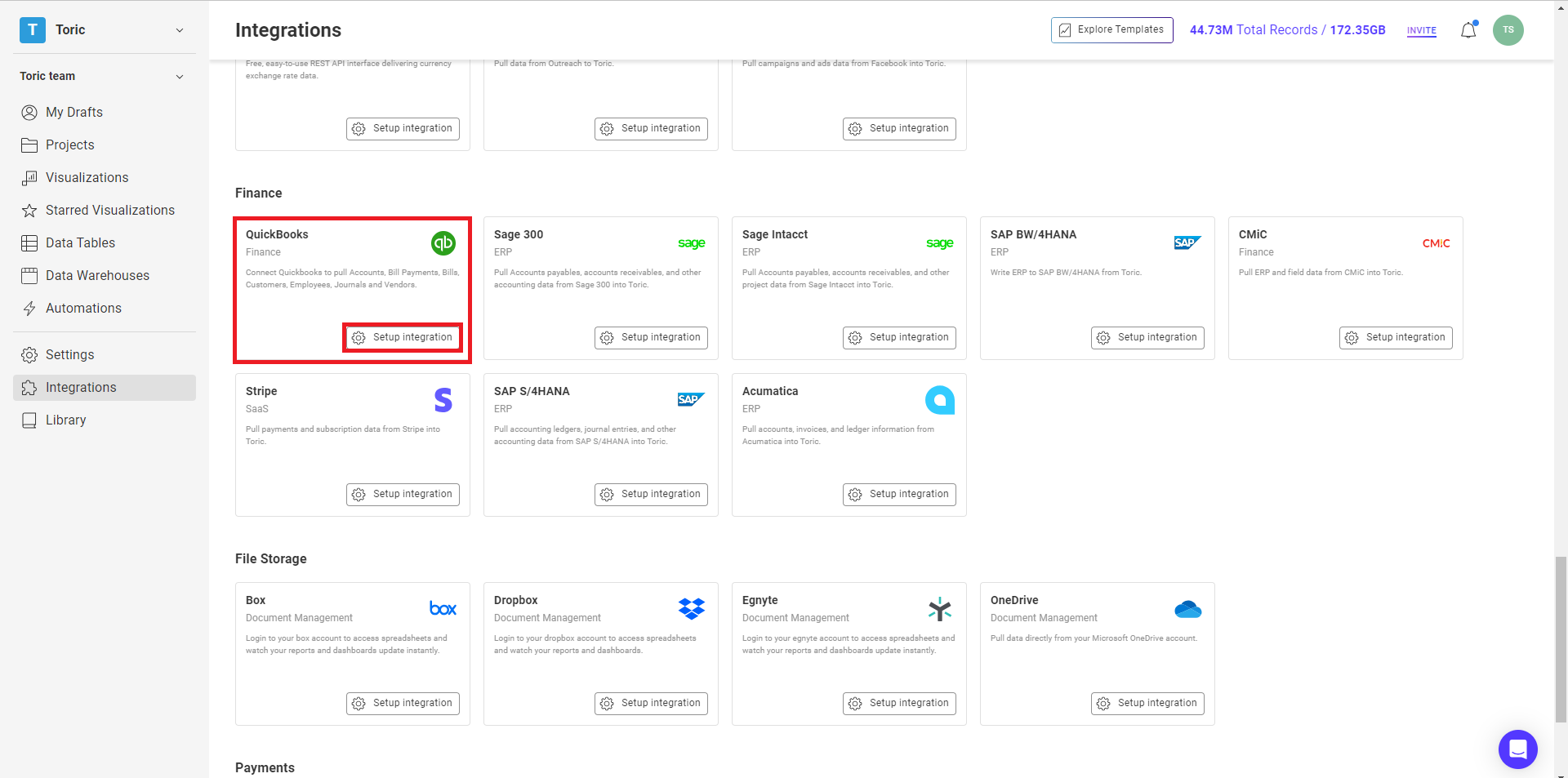
Task: Click the Library book icon
Action: pyautogui.click(x=29, y=420)
